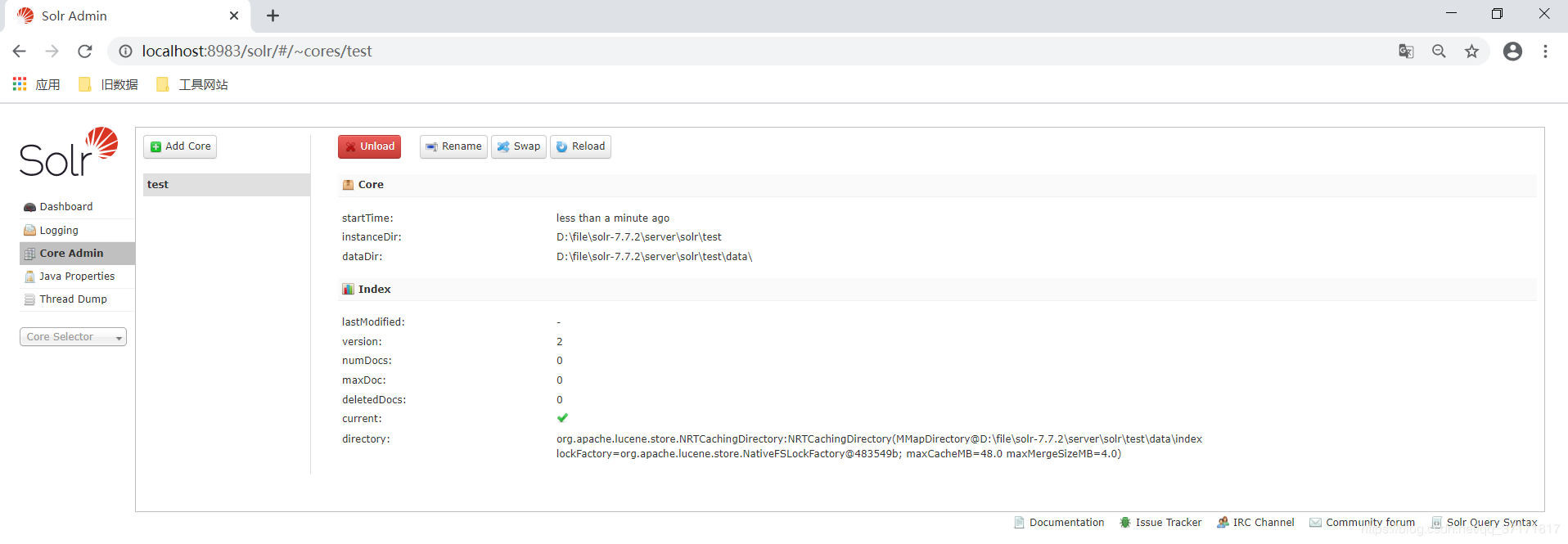Viewport: 1568px width, 544px height.
Task: Bookmark this page with star icon
Action: [1471, 52]
